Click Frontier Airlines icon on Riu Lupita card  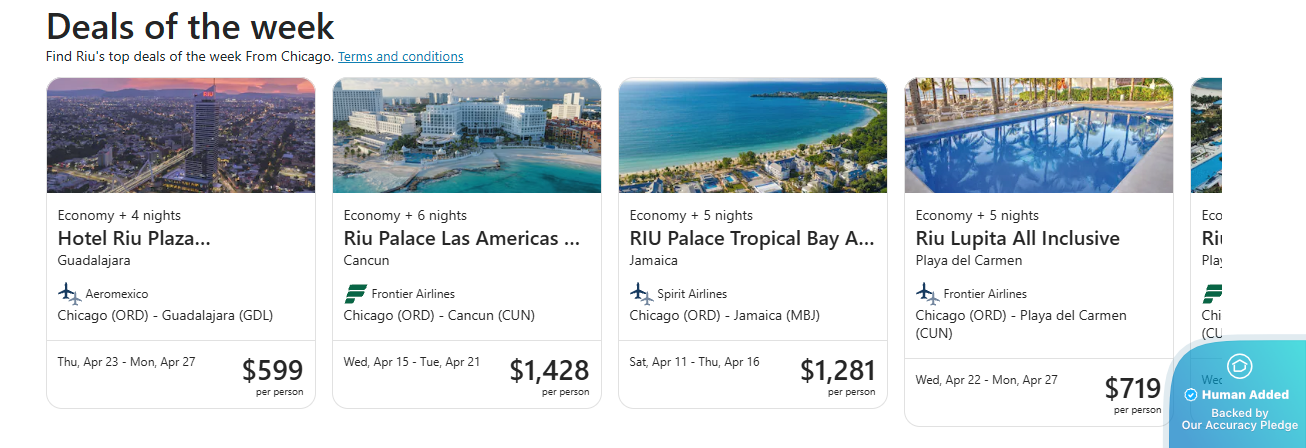927,294
